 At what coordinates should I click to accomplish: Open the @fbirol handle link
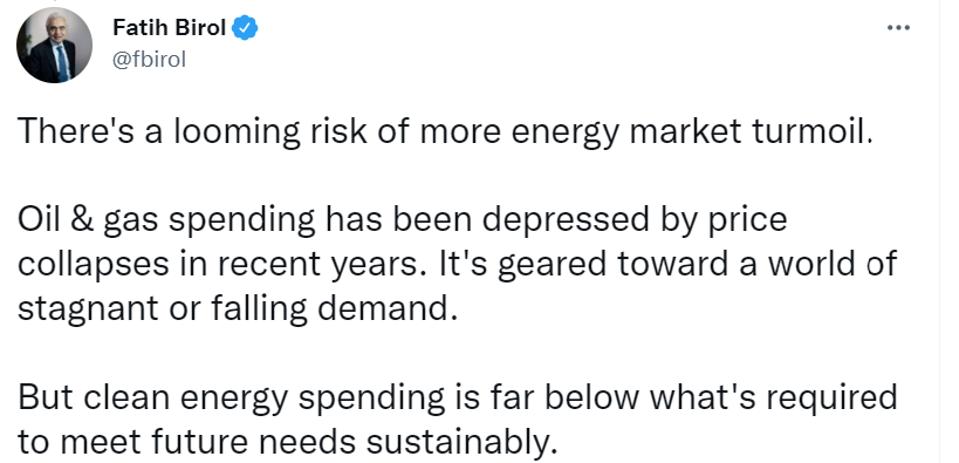150,58
